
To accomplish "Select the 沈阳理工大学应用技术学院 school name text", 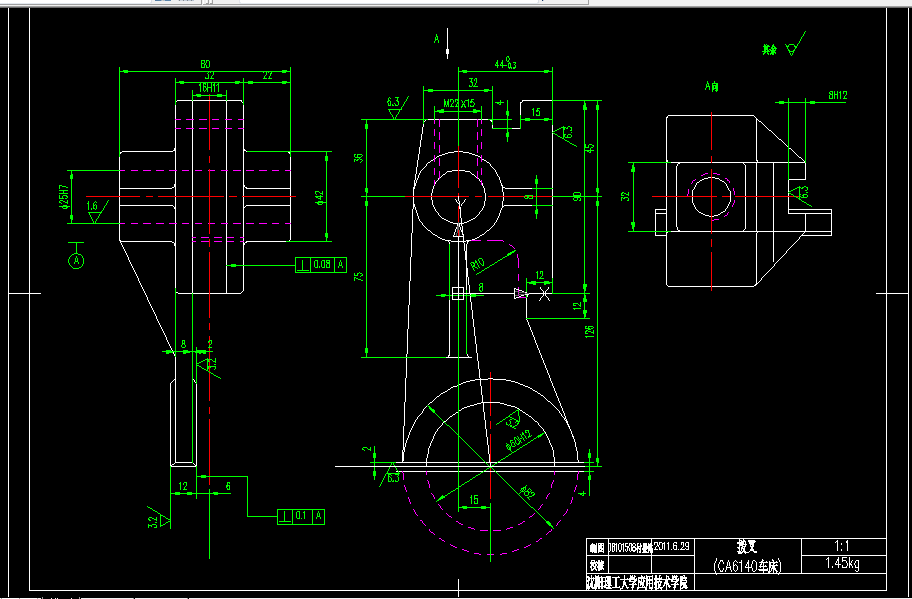I will pyautogui.click(x=637, y=583).
